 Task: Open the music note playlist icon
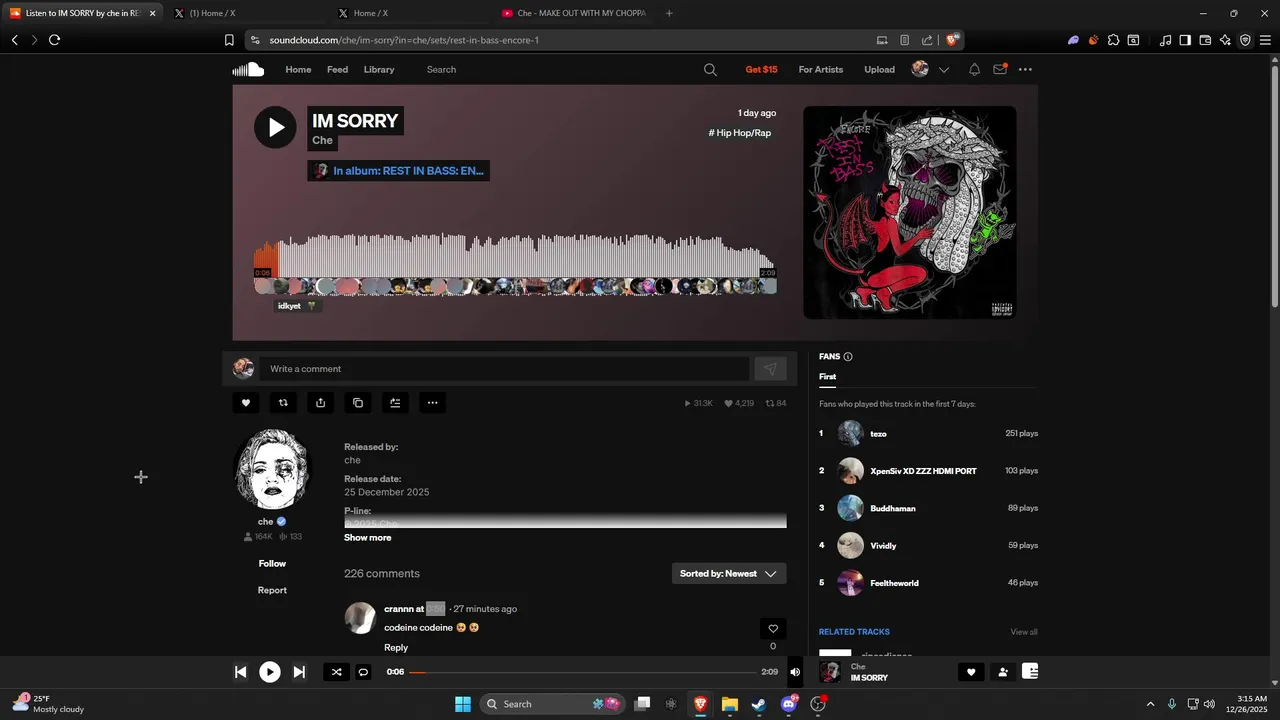[1165, 40]
